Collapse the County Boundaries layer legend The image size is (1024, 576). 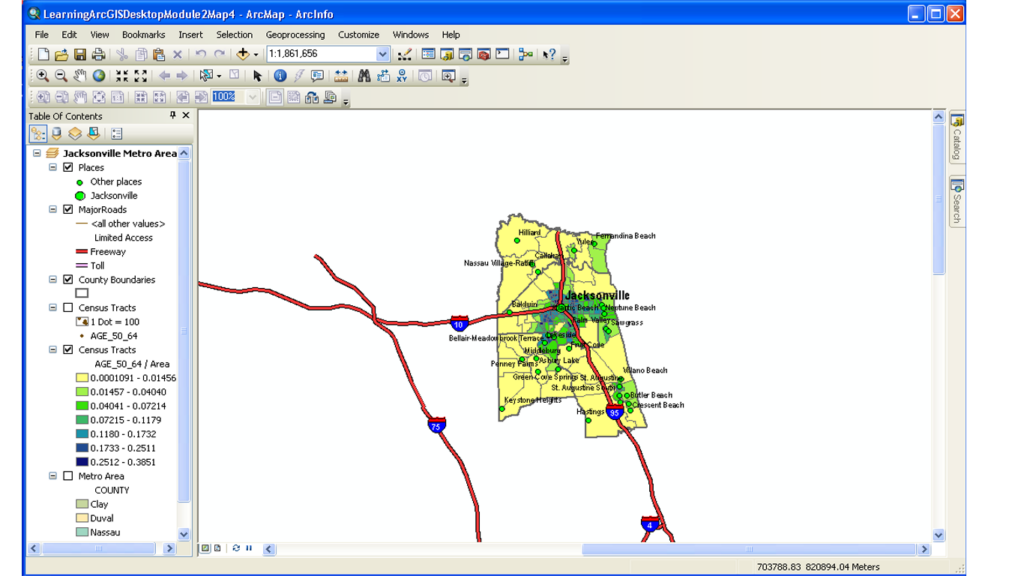coord(53,280)
